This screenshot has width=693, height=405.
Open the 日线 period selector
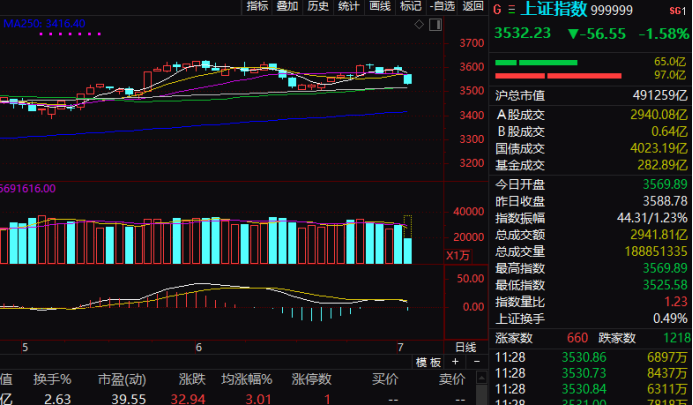click(x=466, y=347)
